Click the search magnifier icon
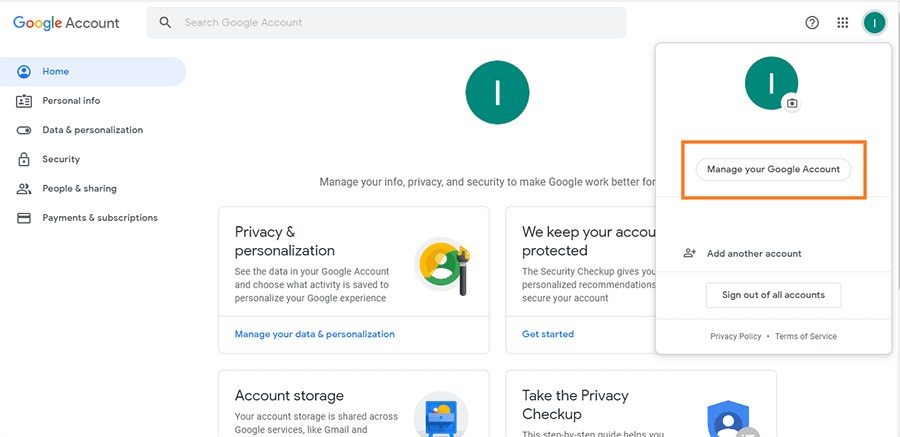 tap(165, 22)
